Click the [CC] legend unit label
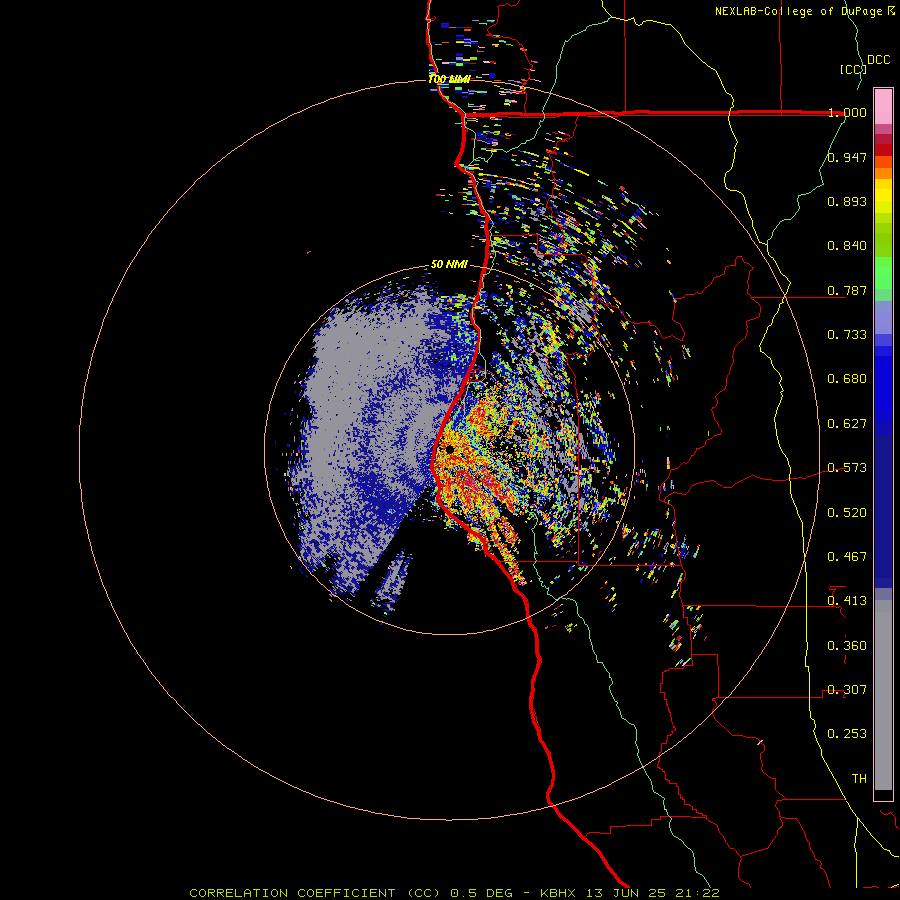Image resolution: width=900 pixels, height=900 pixels. click(854, 69)
